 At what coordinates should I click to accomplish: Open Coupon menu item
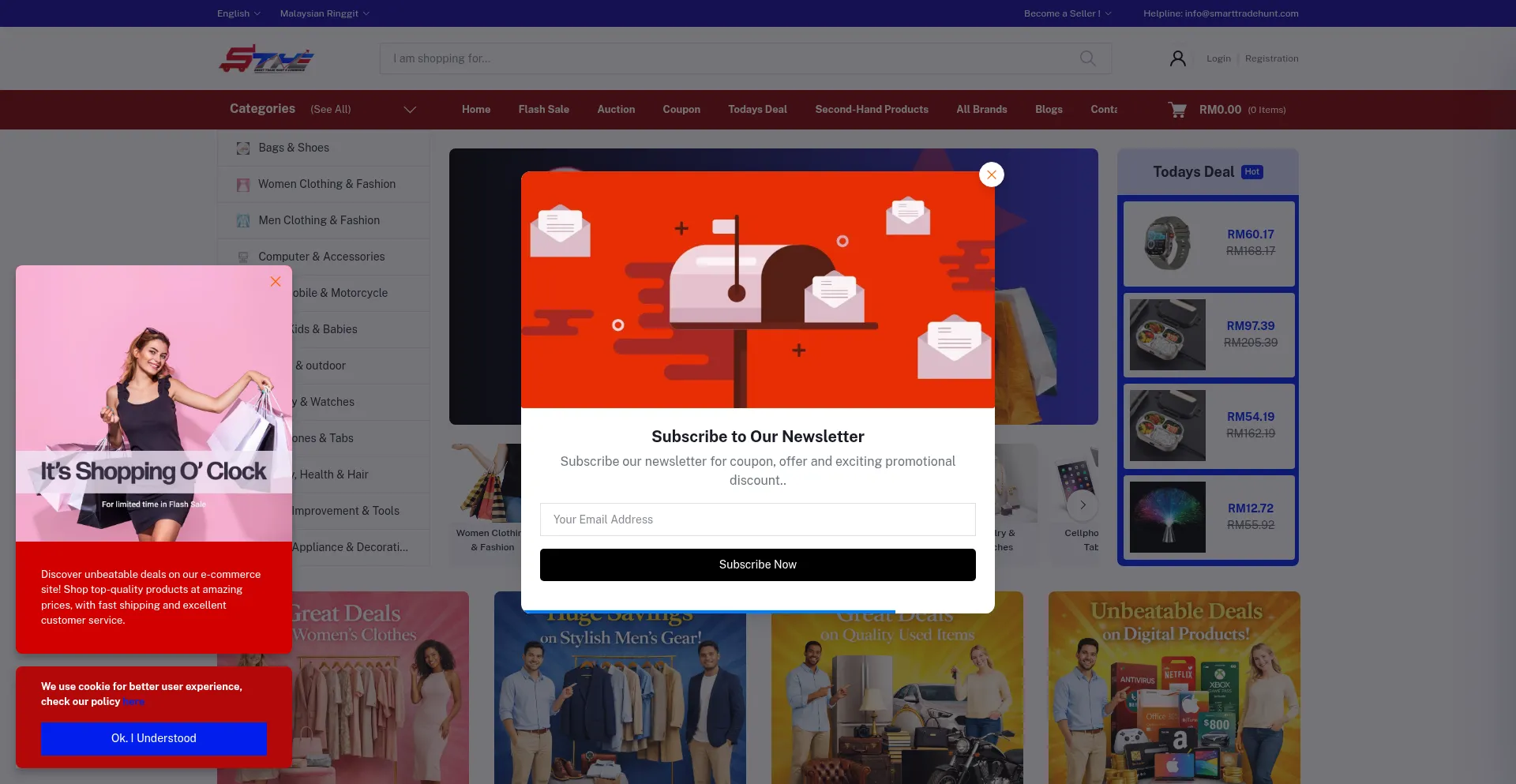(681, 110)
